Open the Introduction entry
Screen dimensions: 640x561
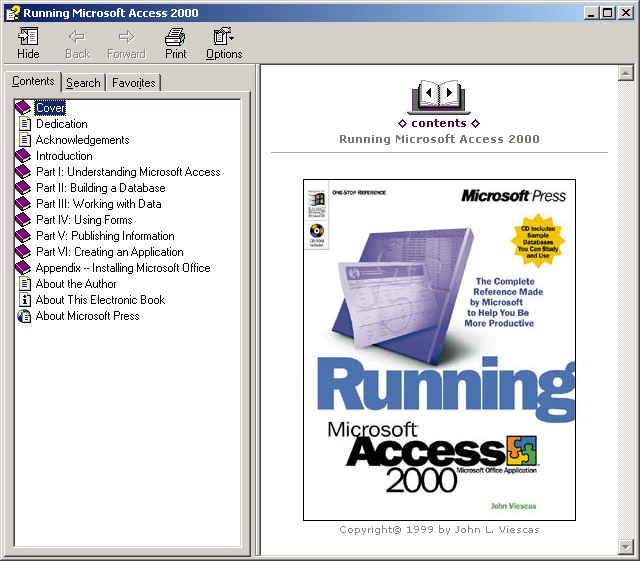[64, 156]
